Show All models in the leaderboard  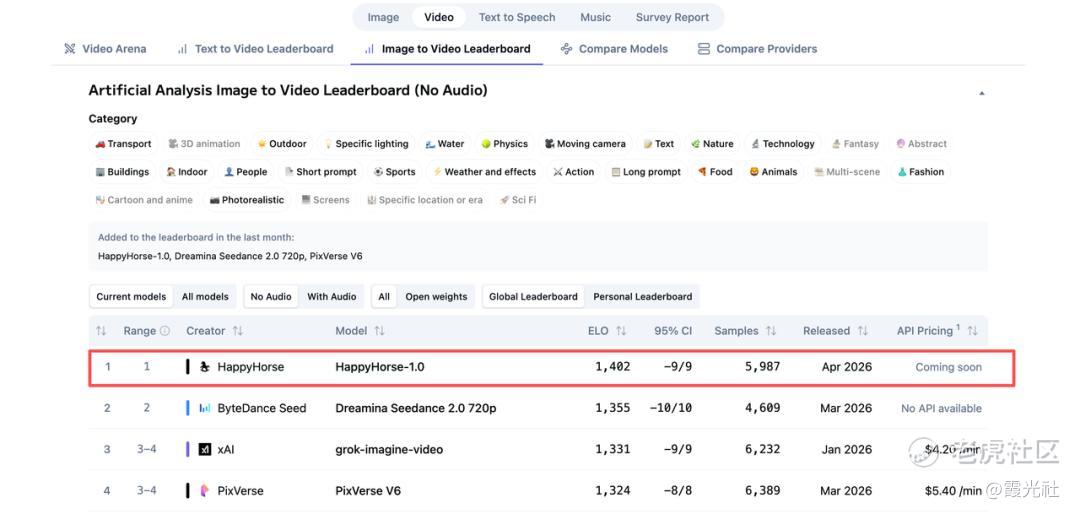205,297
